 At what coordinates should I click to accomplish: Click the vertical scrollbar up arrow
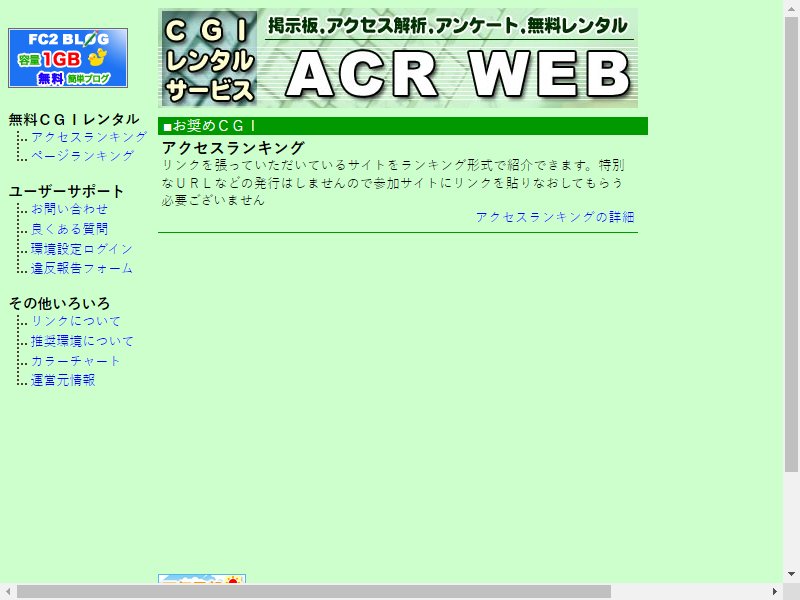[x=791, y=8]
